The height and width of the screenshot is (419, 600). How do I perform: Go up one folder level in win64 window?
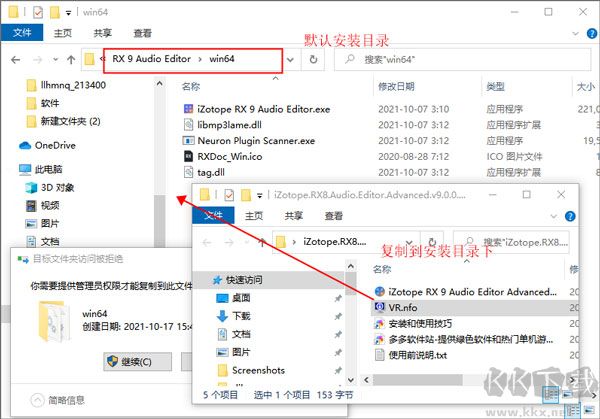71,60
